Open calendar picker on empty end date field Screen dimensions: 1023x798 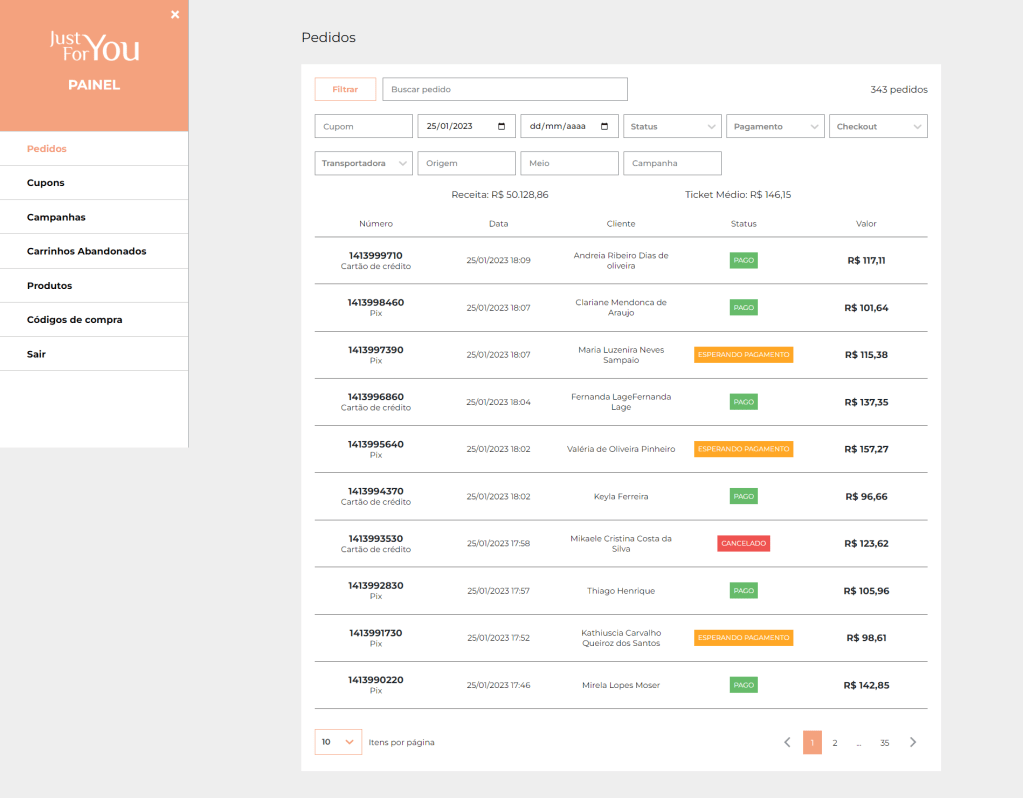[x=604, y=126]
